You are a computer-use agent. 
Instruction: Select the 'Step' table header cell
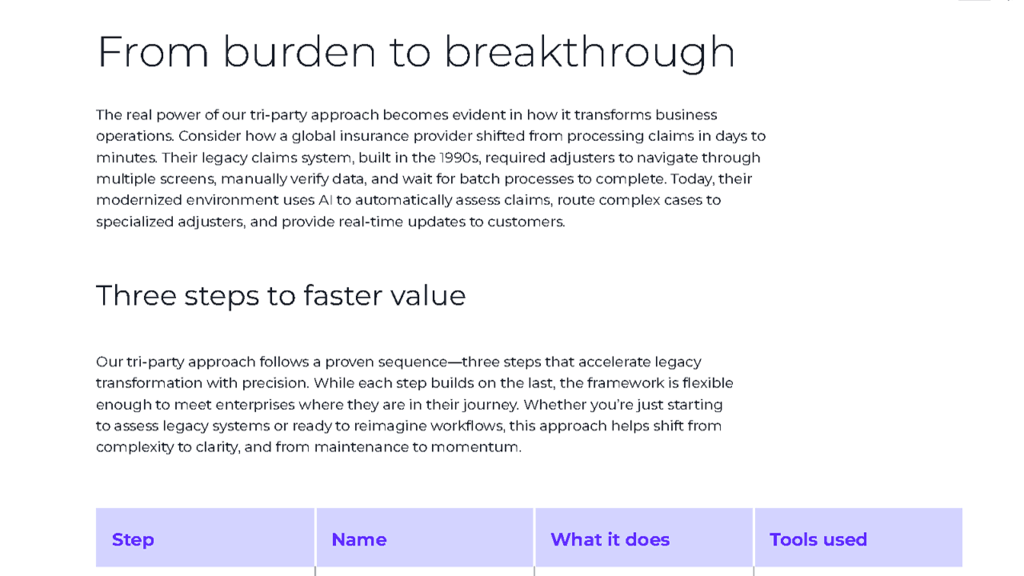pos(205,537)
